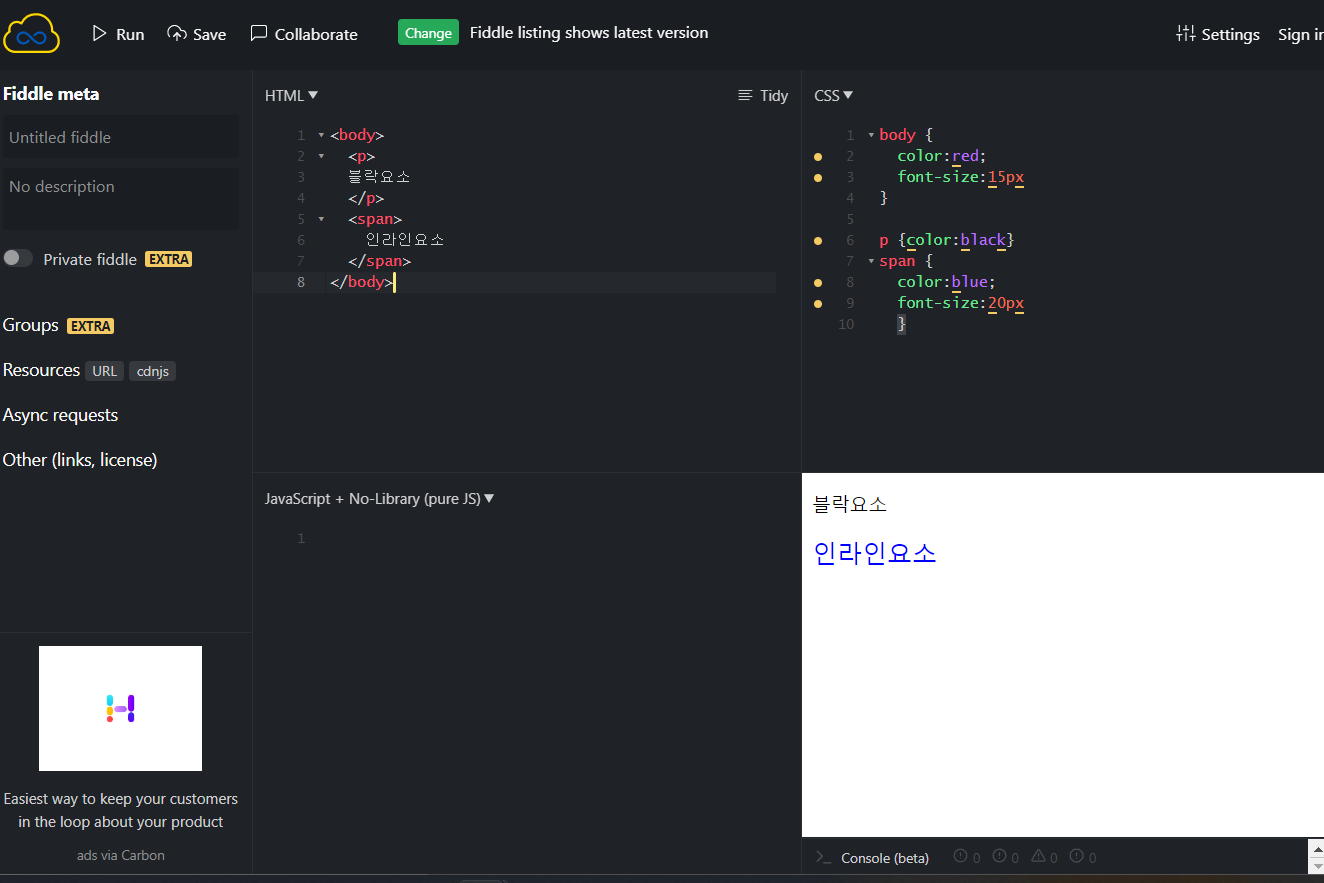Screen dimensions: 1324x883
Task: Open Other (links, license) section
Action: pos(80,460)
